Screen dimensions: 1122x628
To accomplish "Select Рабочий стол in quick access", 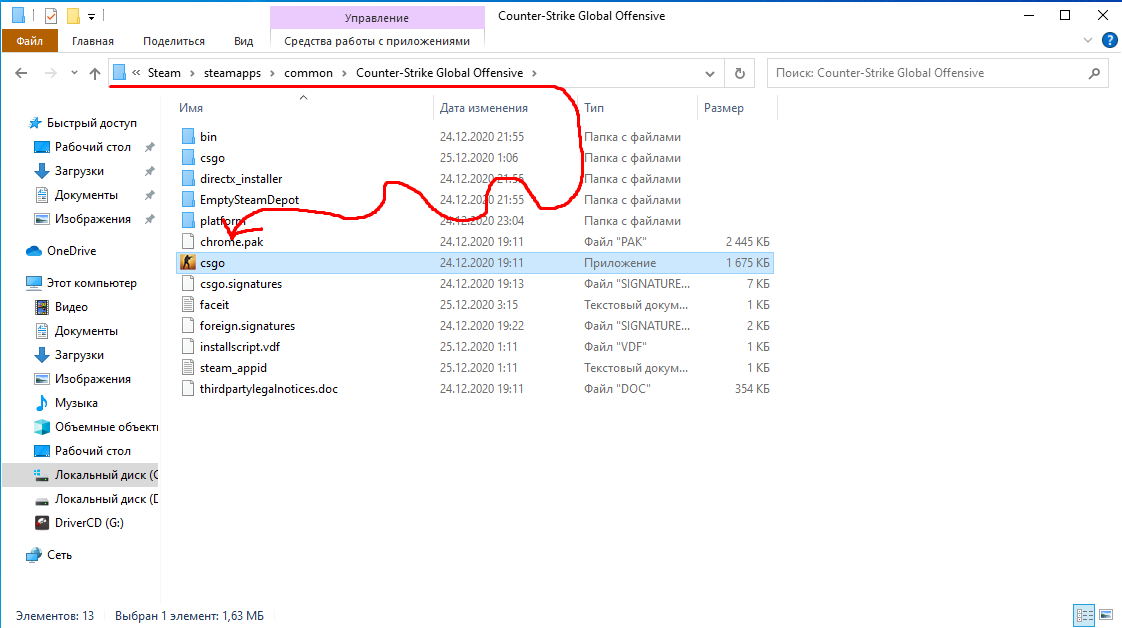I will (x=92, y=147).
